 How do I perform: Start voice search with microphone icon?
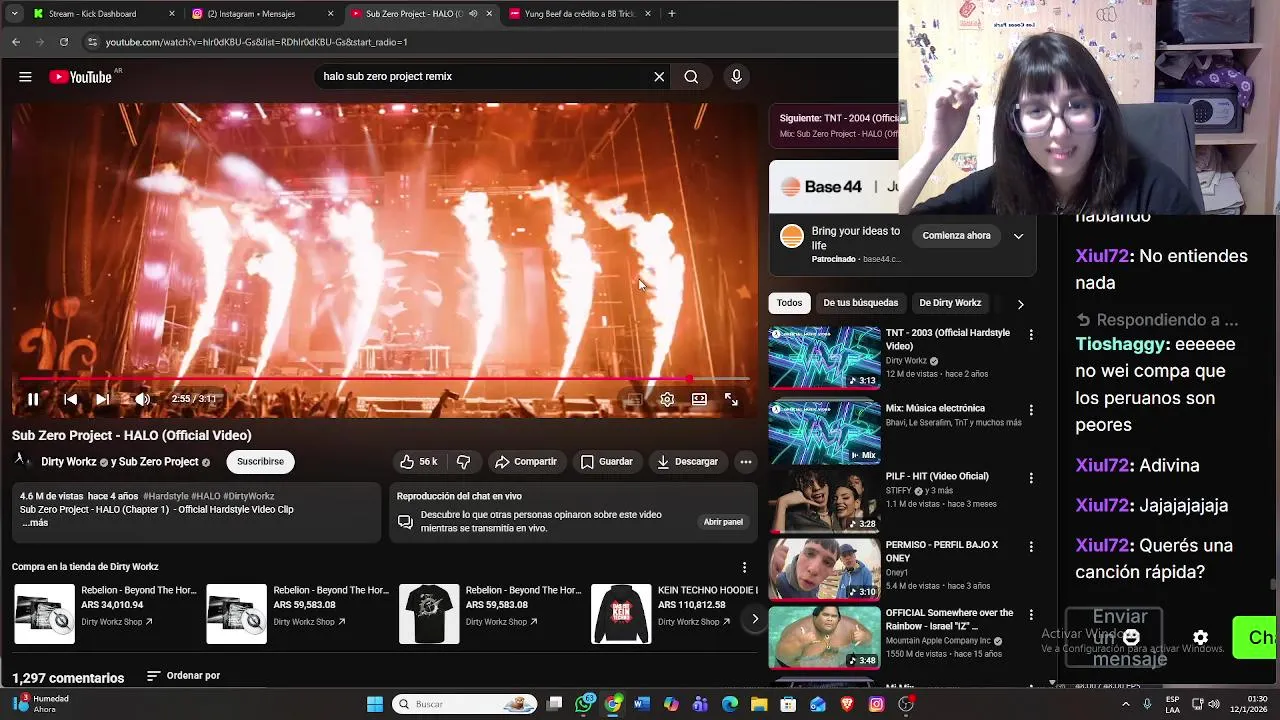736,77
